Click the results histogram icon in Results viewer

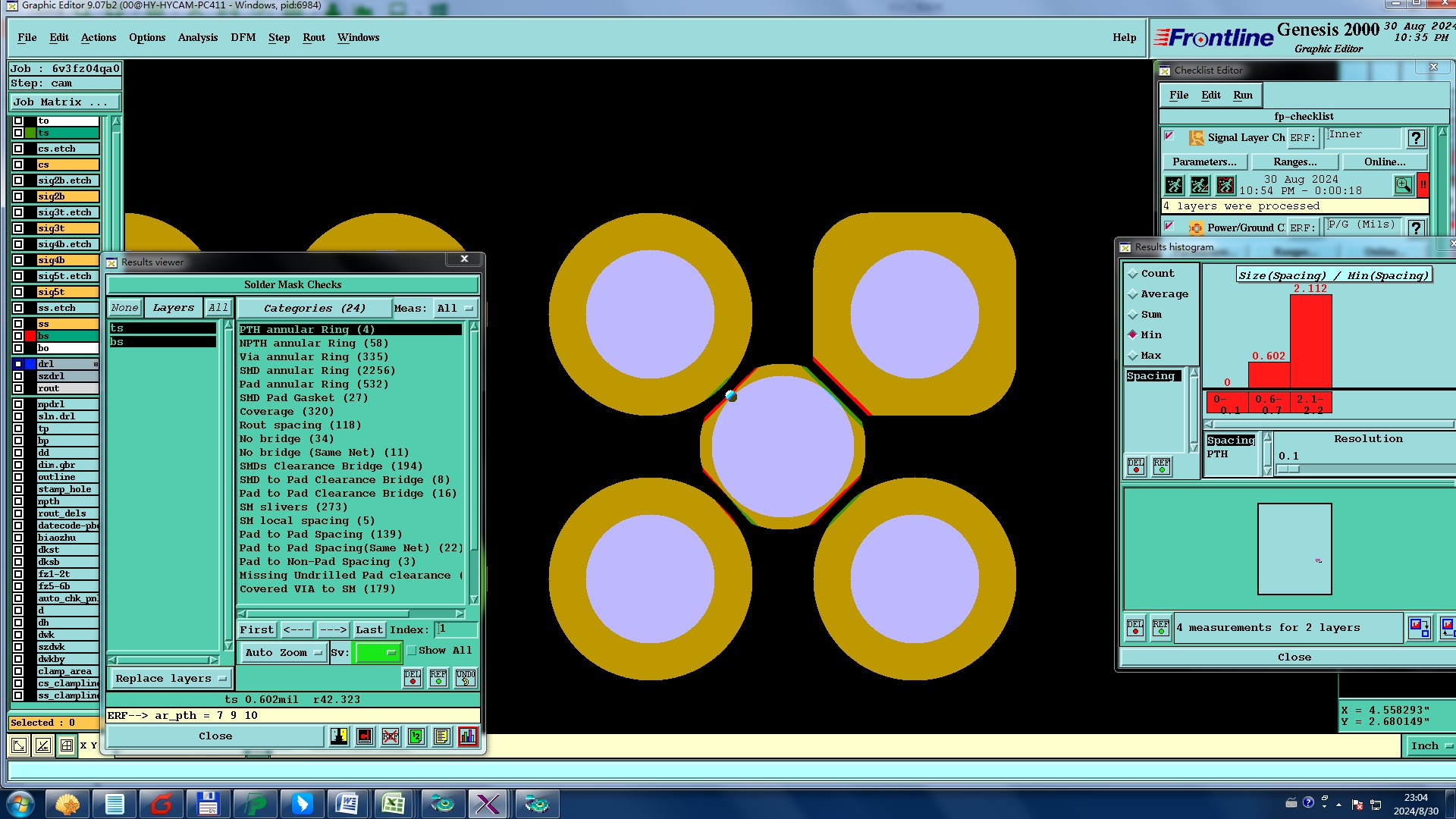(x=468, y=736)
